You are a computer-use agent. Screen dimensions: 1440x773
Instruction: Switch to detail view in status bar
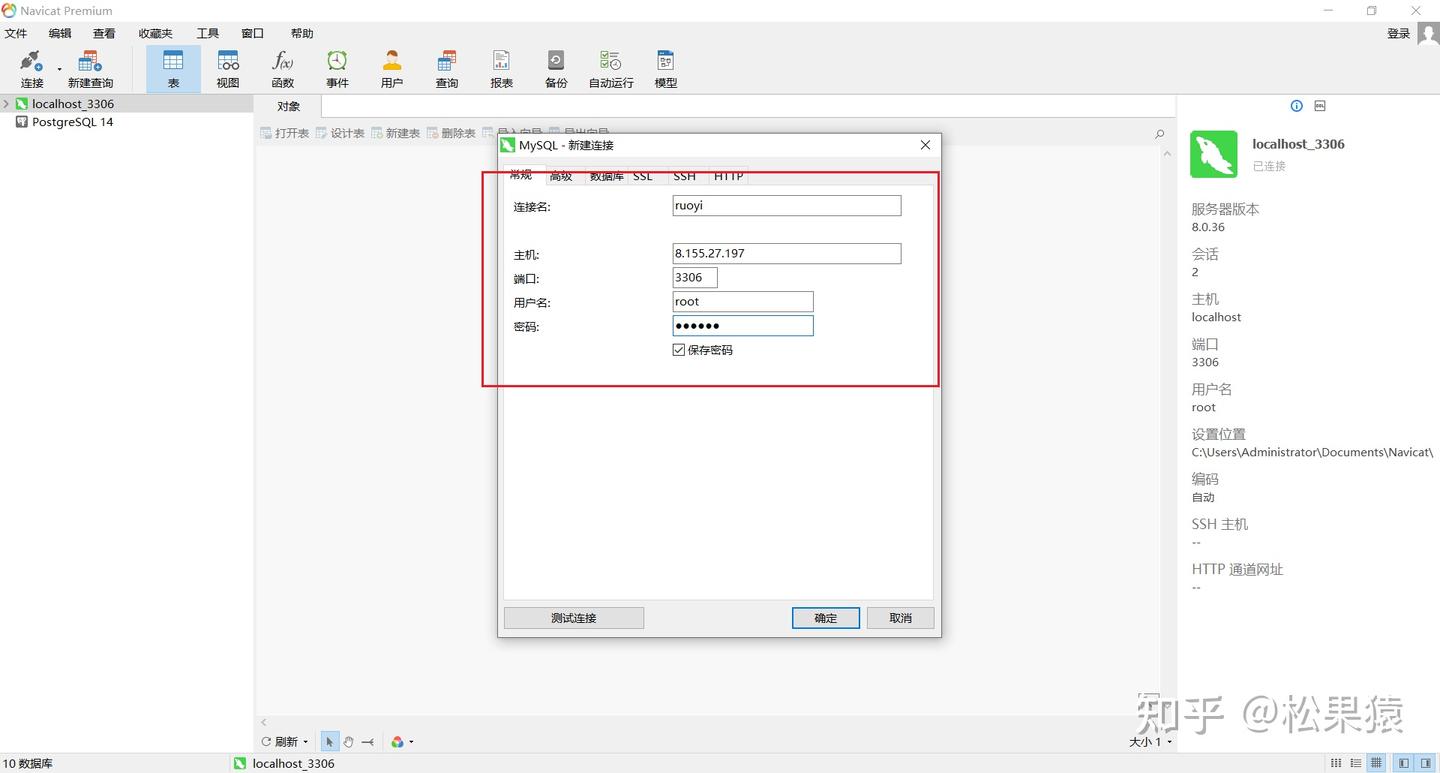1357,763
